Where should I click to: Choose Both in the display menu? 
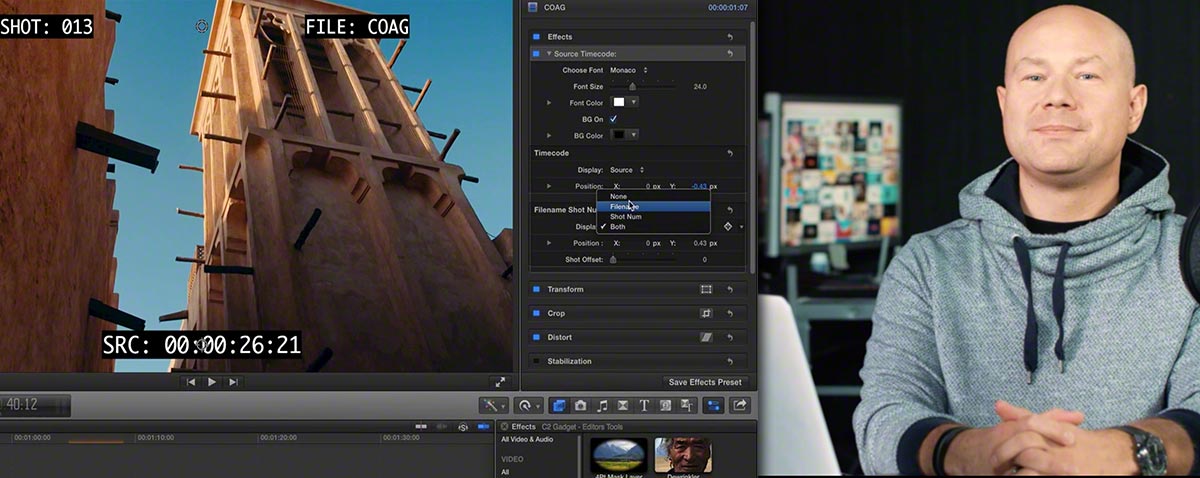(653, 227)
